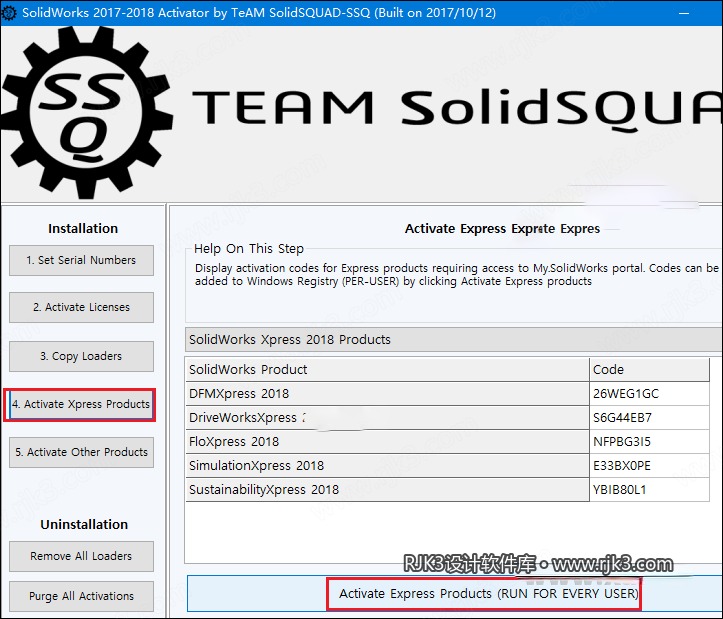The width and height of the screenshot is (723, 619).
Task: Click code 26WEG1GC cell
Action: [x=649, y=393]
